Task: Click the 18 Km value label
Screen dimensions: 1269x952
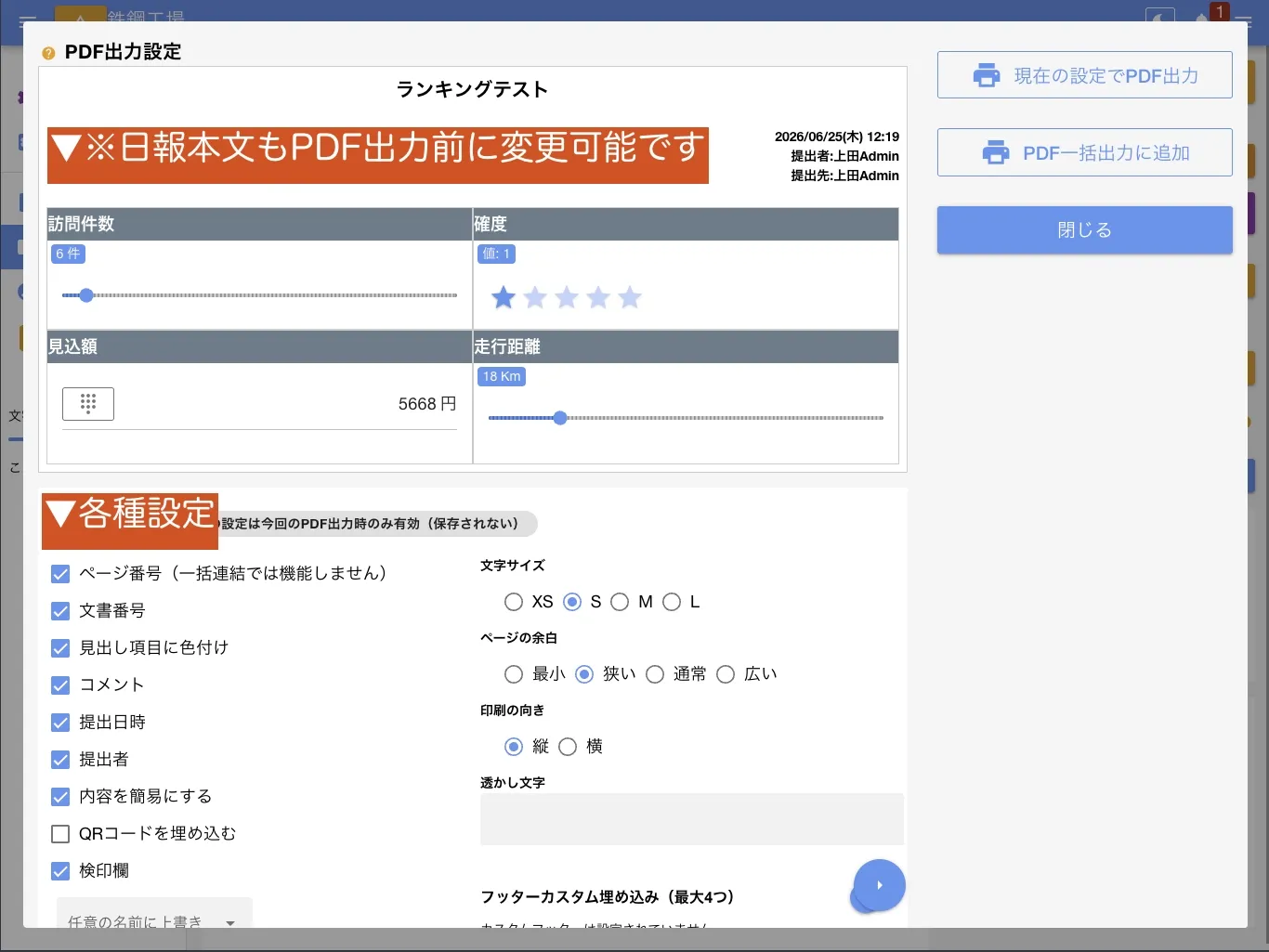Action: (502, 376)
